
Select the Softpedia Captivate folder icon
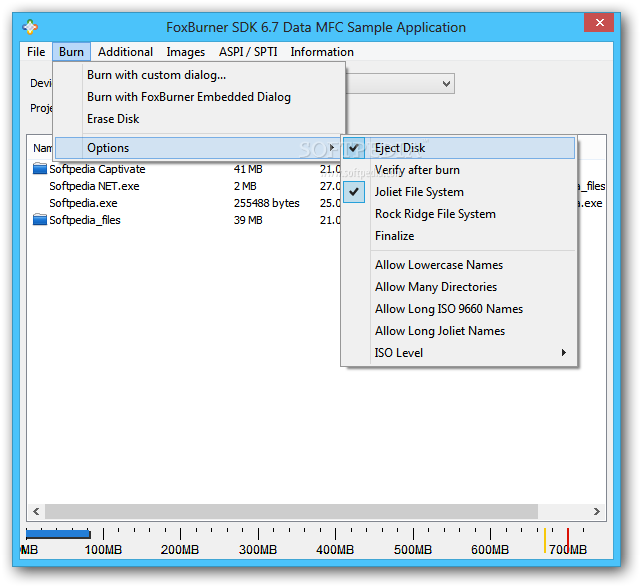click(40, 168)
